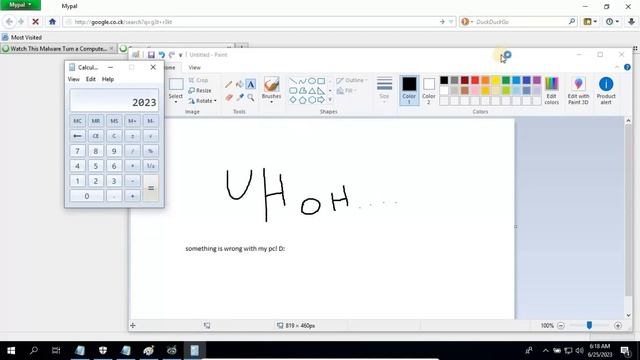Viewport: 640px width, 360px height.
Task: Select the Pencil tool in Paint
Action: 229,84
